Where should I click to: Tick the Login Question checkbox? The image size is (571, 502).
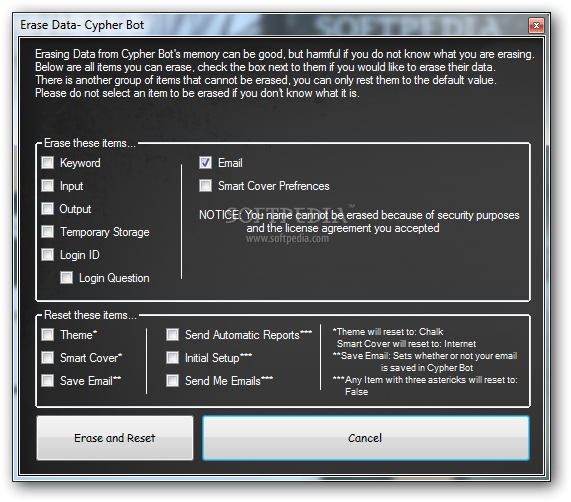coord(67,278)
